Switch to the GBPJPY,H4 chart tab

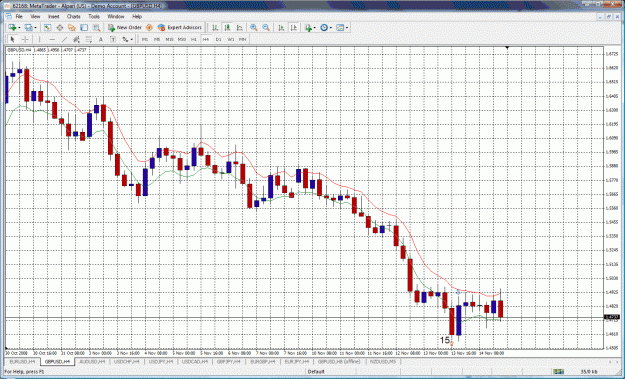pyautogui.click(x=229, y=362)
